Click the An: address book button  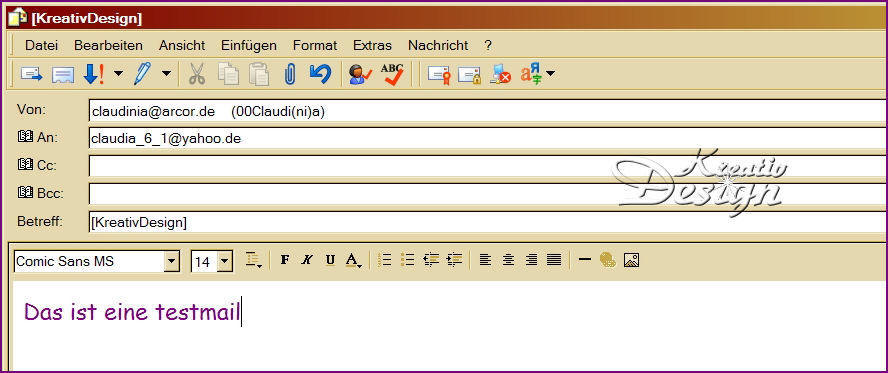[26, 137]
